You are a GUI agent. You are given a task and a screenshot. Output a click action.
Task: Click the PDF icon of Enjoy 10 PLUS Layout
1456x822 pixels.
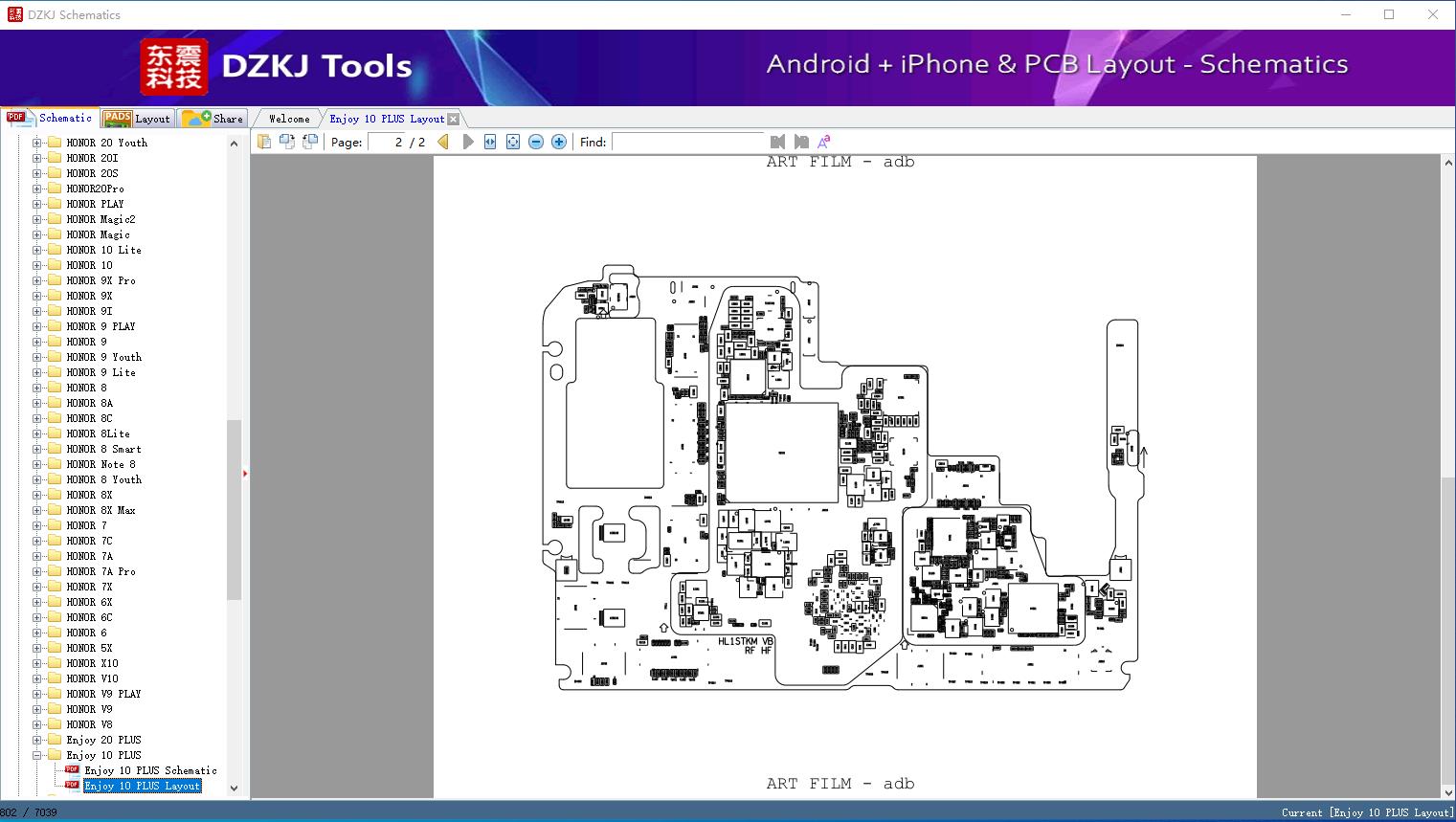click(x=73, y=786)
